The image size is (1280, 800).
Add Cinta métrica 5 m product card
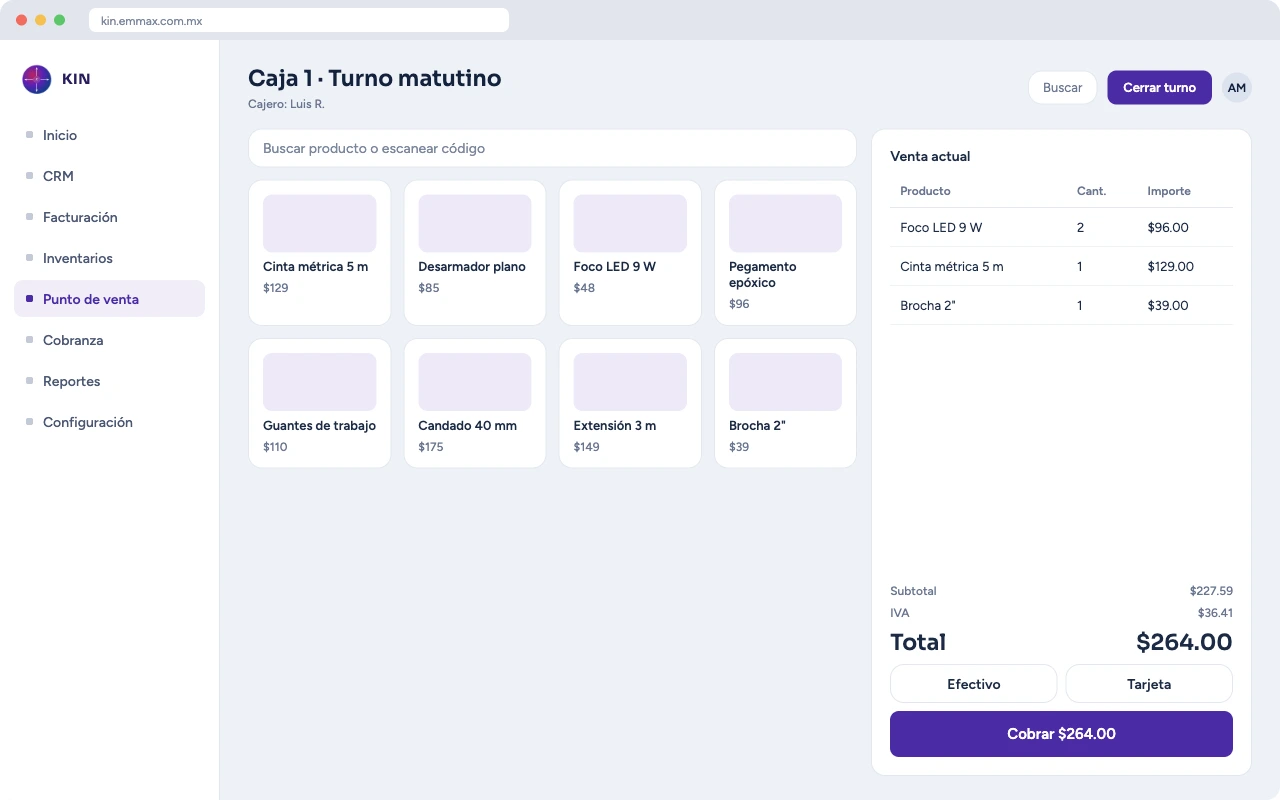tap(319, 253)
